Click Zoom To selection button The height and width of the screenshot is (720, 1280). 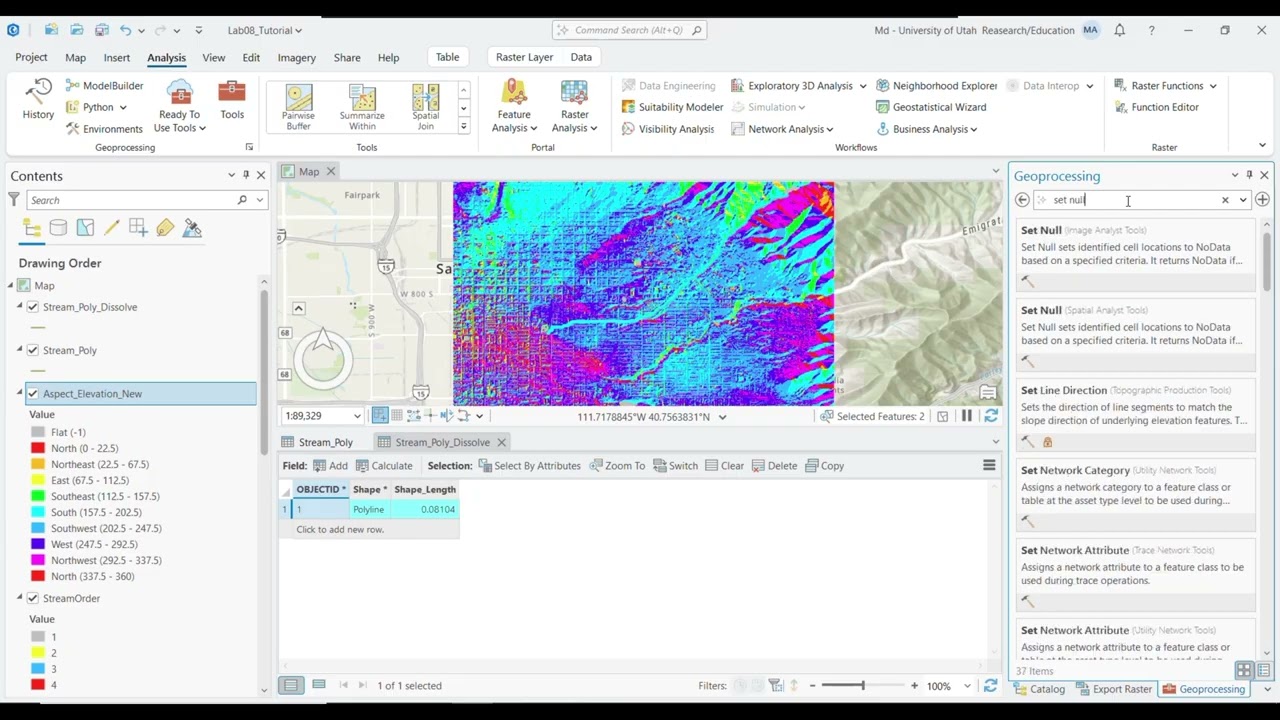[x=617, y=466]
